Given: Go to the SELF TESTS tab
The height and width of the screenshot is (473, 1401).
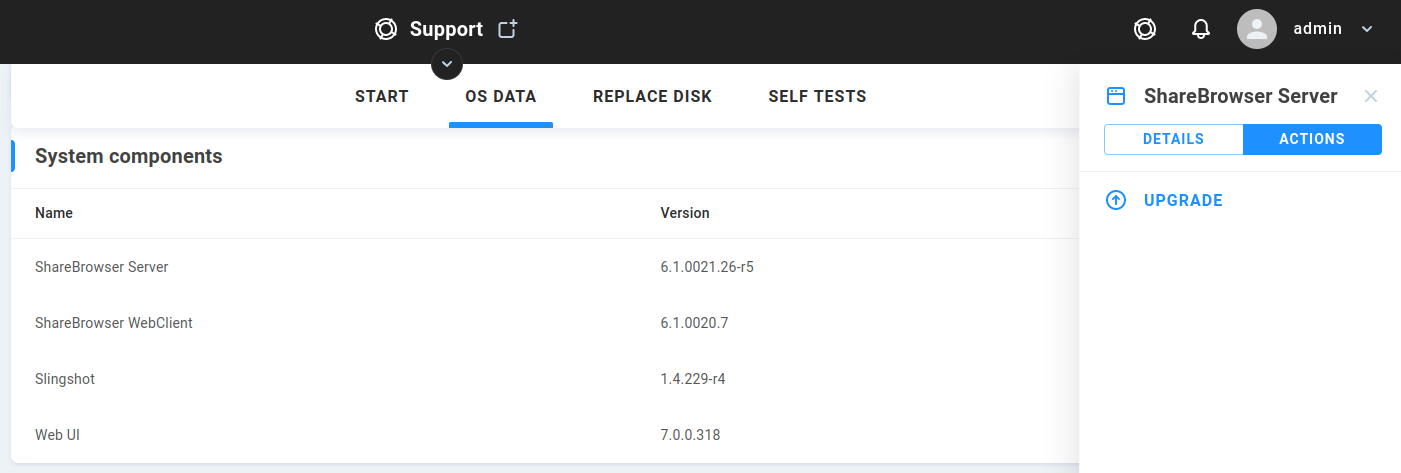Looking at the screenshot, I should click(x=817, y=97).
